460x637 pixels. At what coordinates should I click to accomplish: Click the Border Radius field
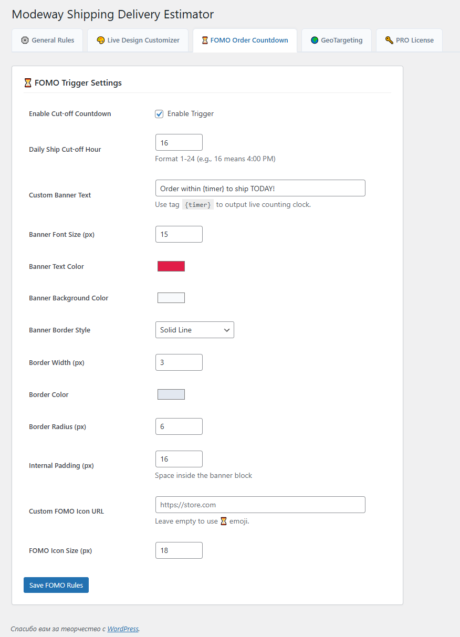(x=179, y=427)
